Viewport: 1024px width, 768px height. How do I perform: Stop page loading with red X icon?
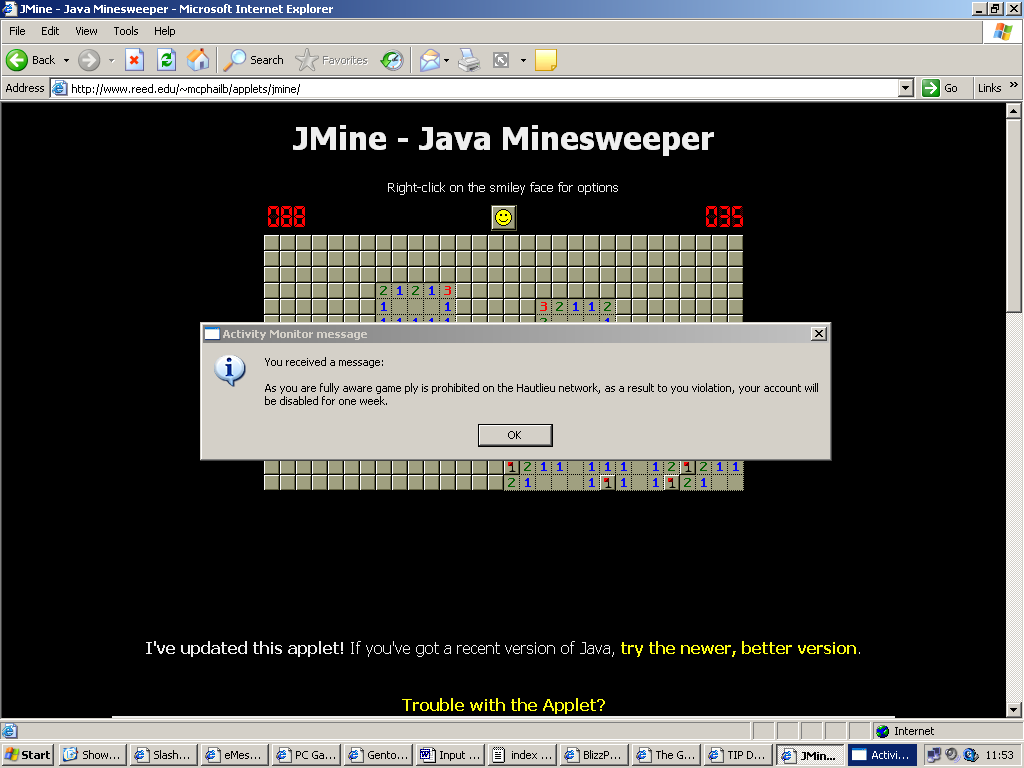pyautogui.click(x=135, y=60)
